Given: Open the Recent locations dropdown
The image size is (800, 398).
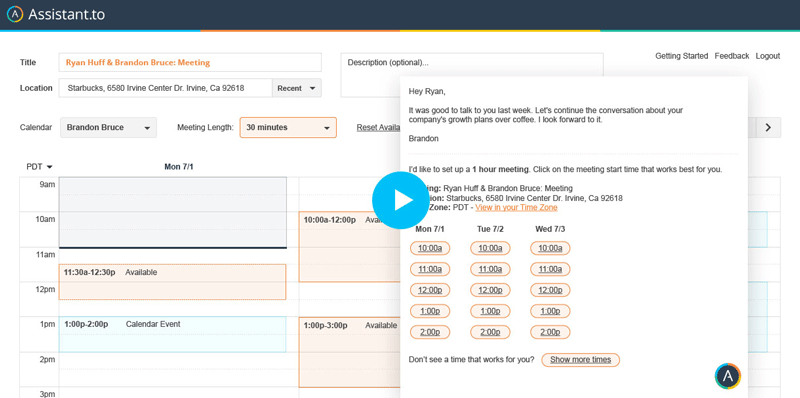Looking at the screenshot, I should (x=296, y=88).
